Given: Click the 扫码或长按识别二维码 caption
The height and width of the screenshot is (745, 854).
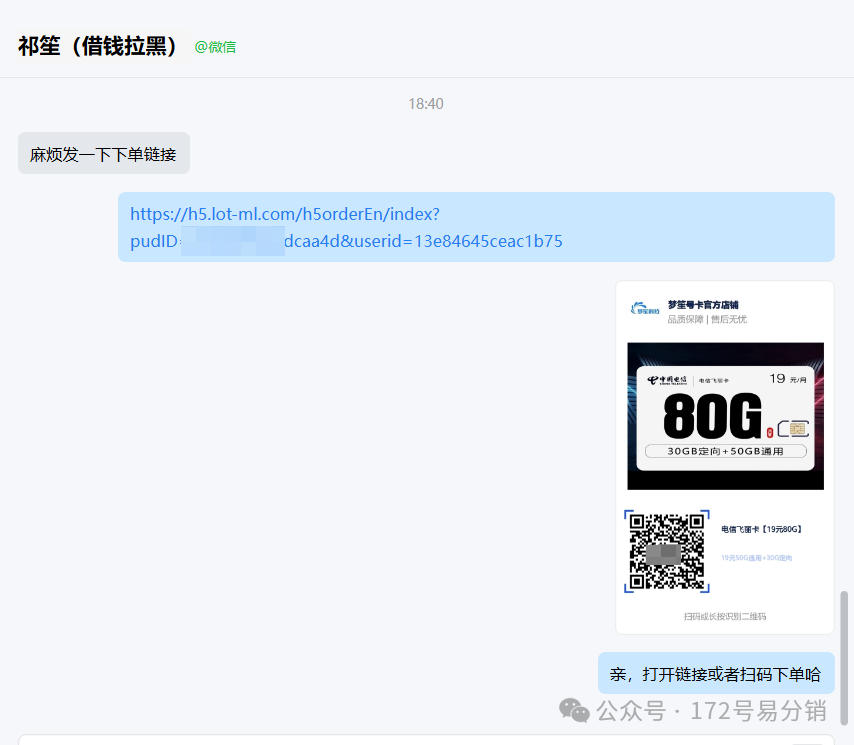Looking at the screenshot, I should click(x=725, y=616).
